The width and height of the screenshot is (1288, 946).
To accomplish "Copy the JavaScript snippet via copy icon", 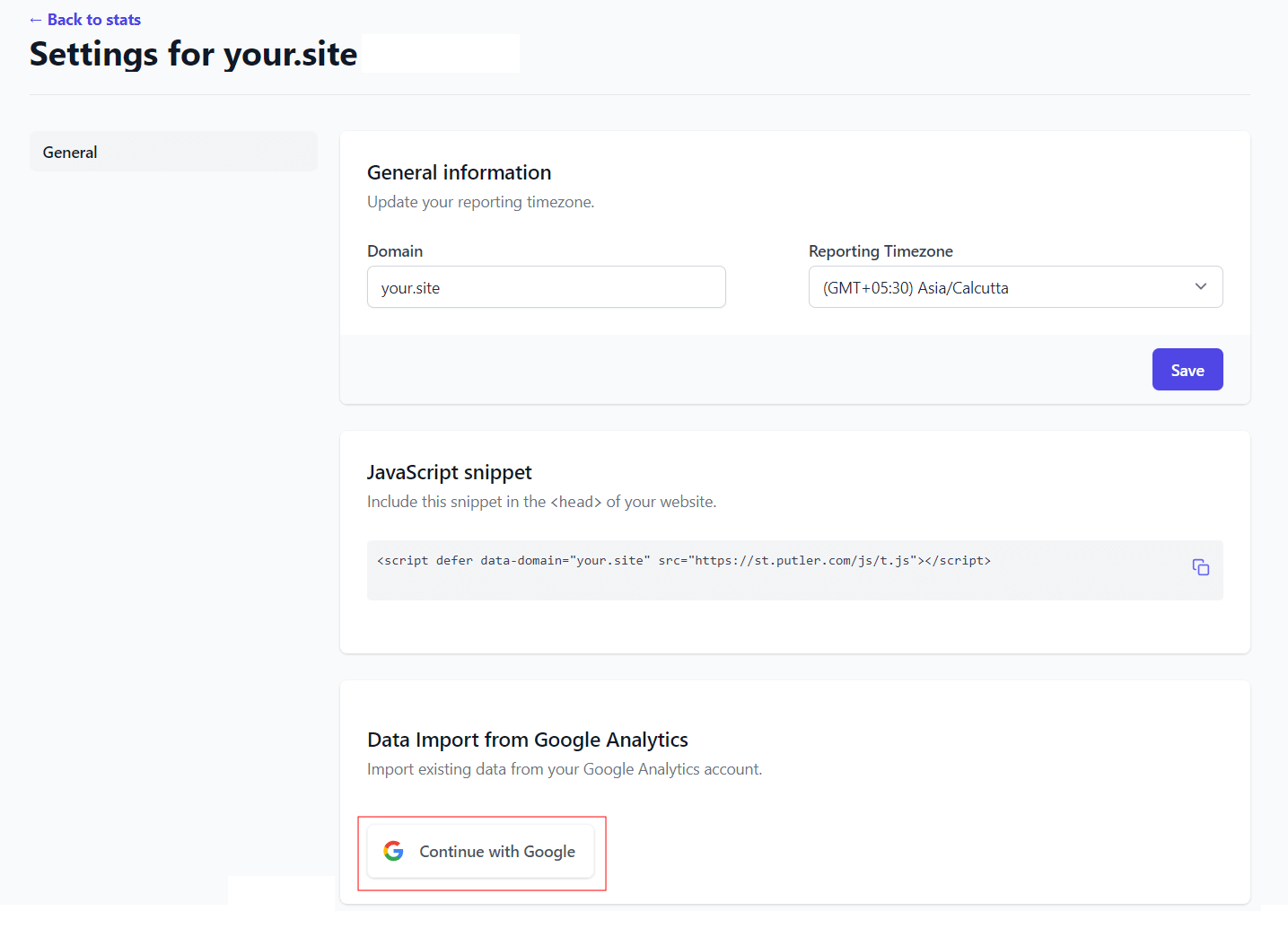I will 1200,567.
